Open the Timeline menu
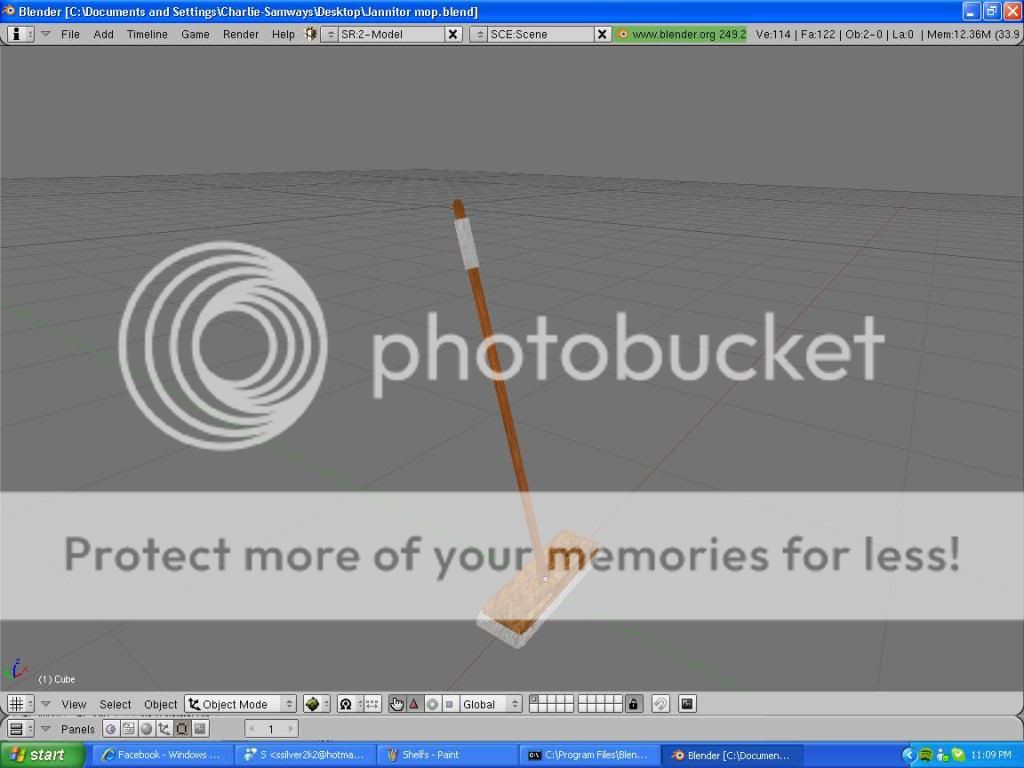The image size is (1024, 768). pyautogui.click(x=147, y=34)
